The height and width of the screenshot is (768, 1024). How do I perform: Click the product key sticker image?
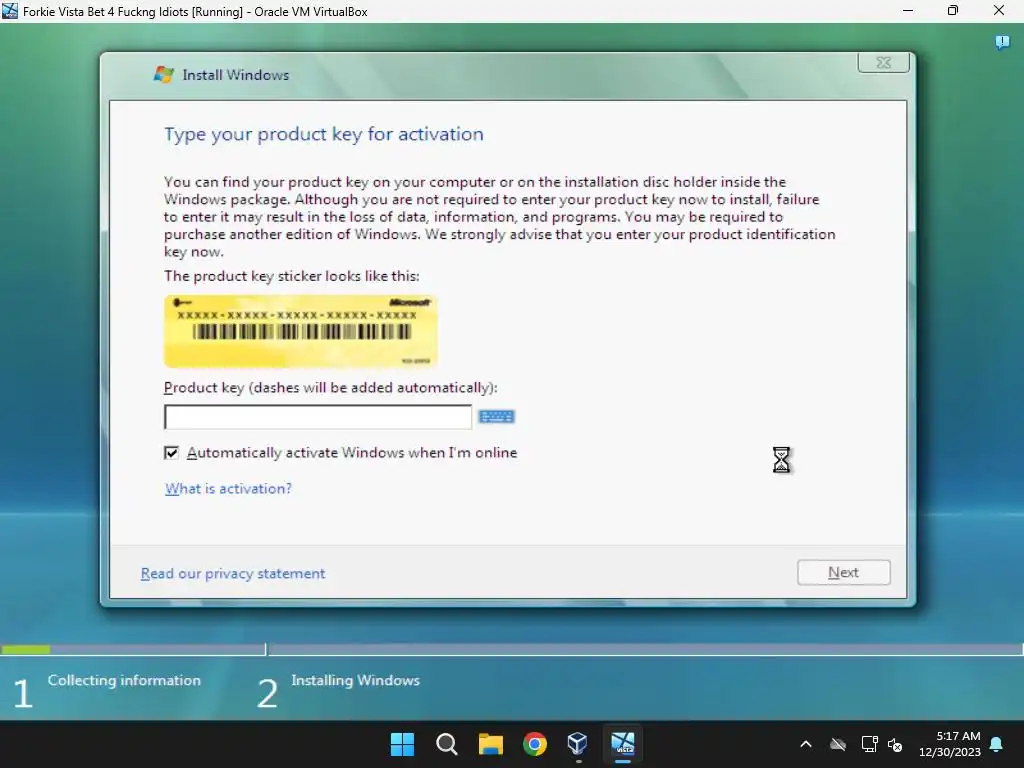[300, 331]
